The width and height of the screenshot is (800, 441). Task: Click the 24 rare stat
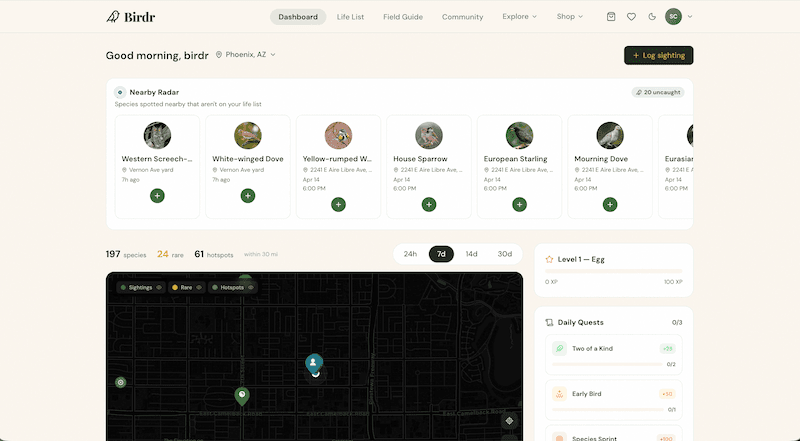pos(170,254)
